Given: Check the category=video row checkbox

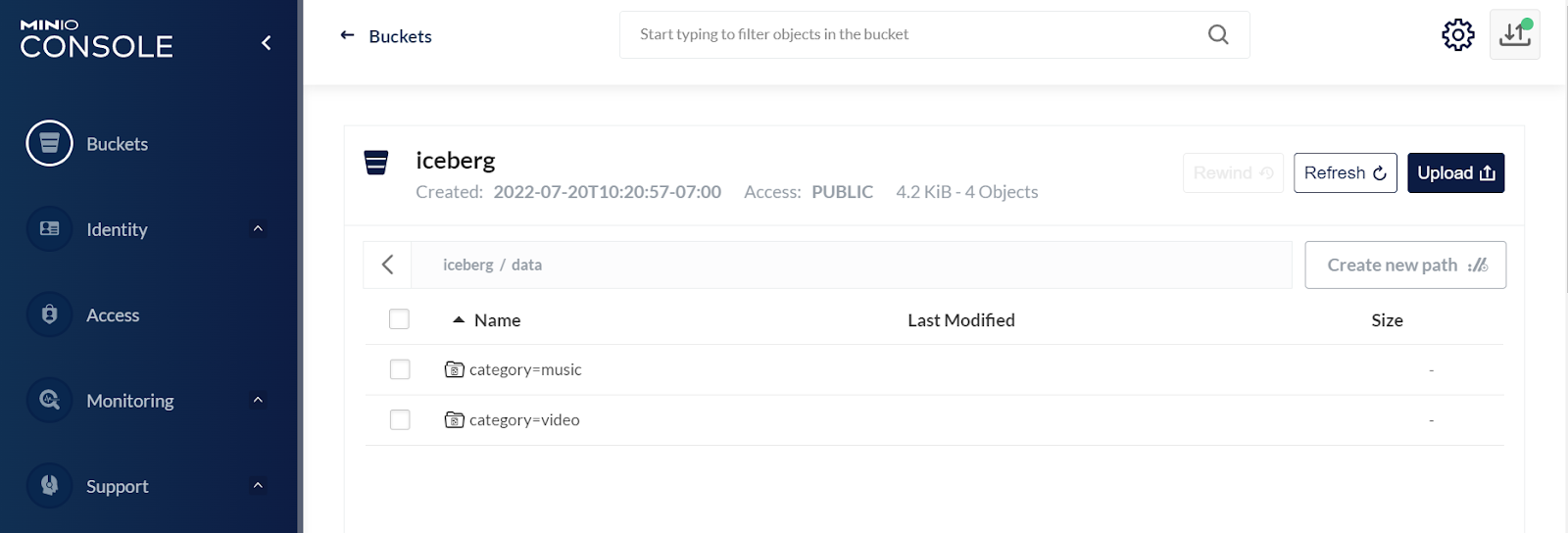Looking at the screenshot, I should [x=400, y=420].
